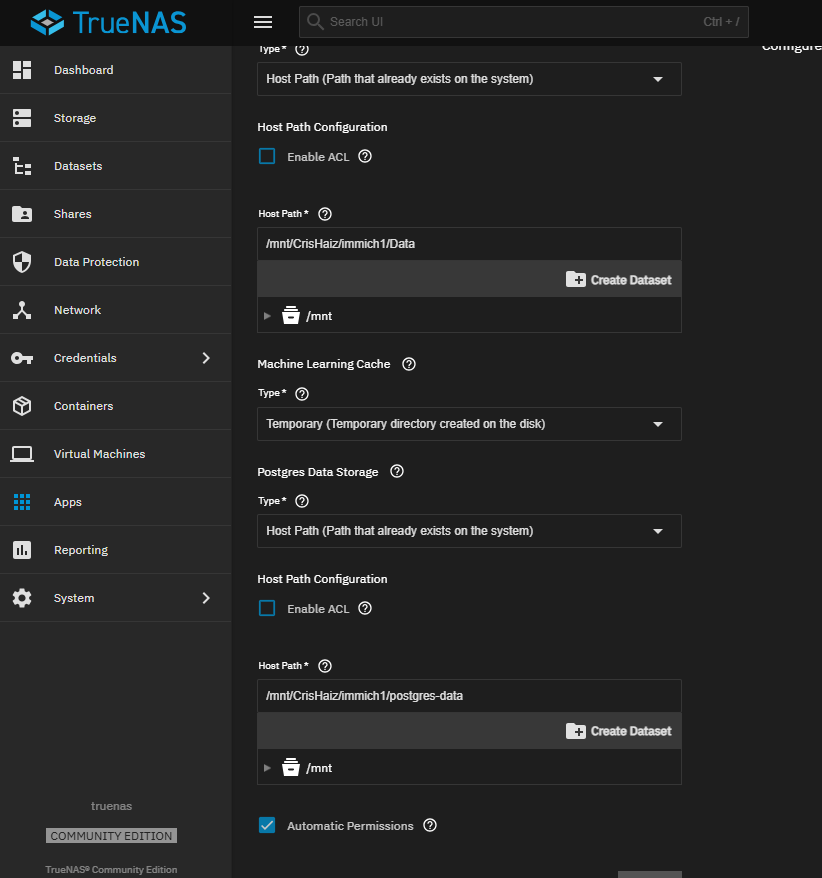Expand the System submenu chevron
Viewport: 822px width, 878px height.
[206, 598]
